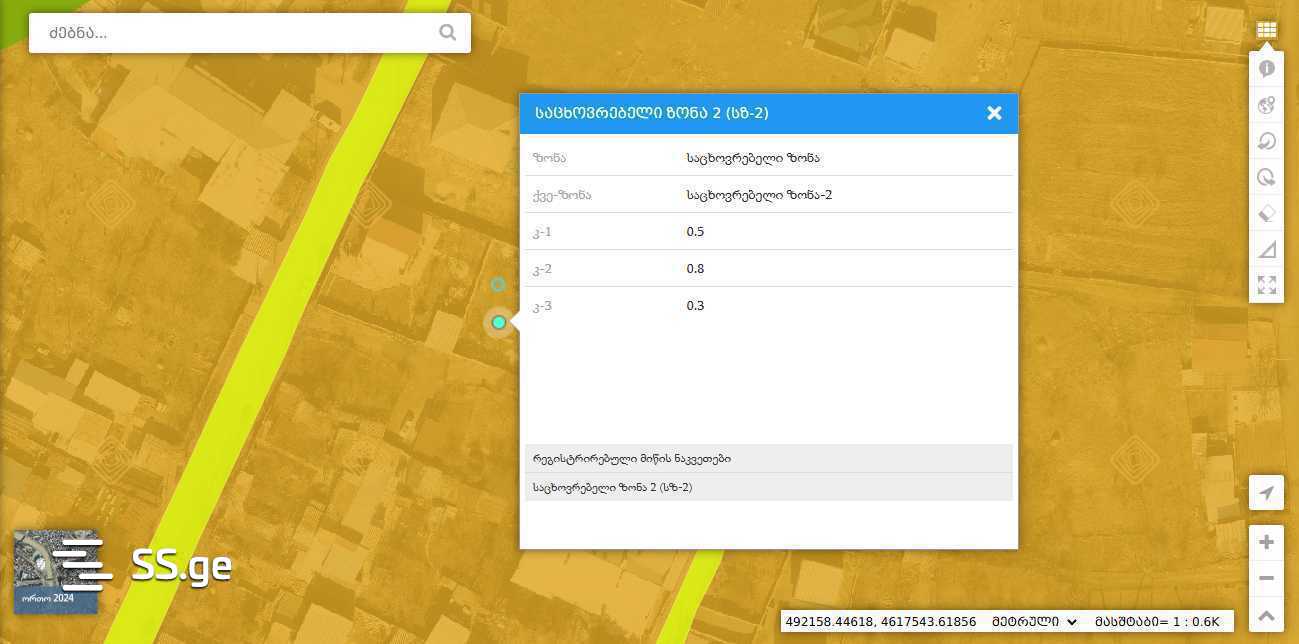
Task: Toggle fullscreen map view
Action: pyautogui.click(x=1266, y=285)
